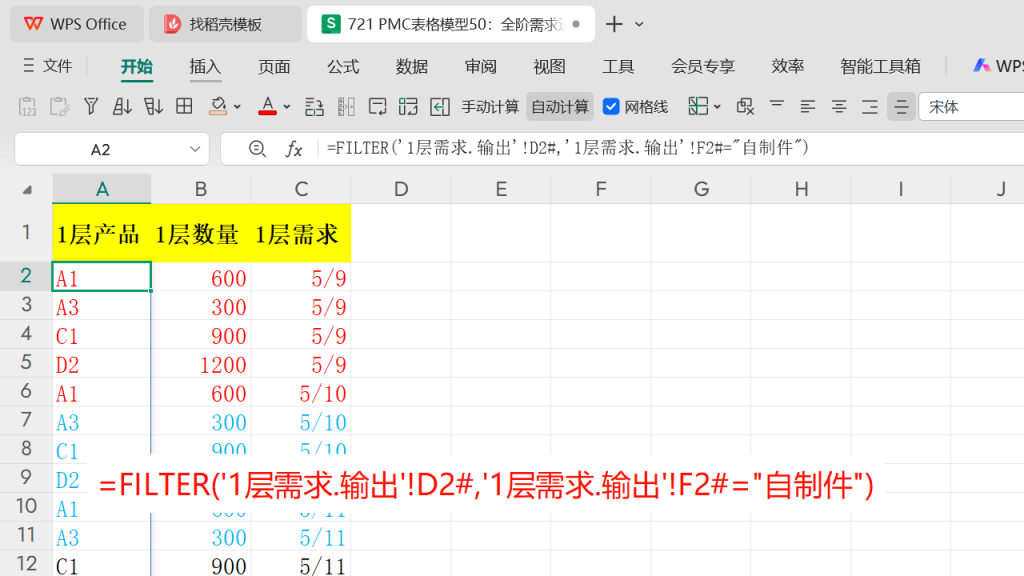Click the plus new tab button
Screen dimensions: 1024x576
pos(614,24)
